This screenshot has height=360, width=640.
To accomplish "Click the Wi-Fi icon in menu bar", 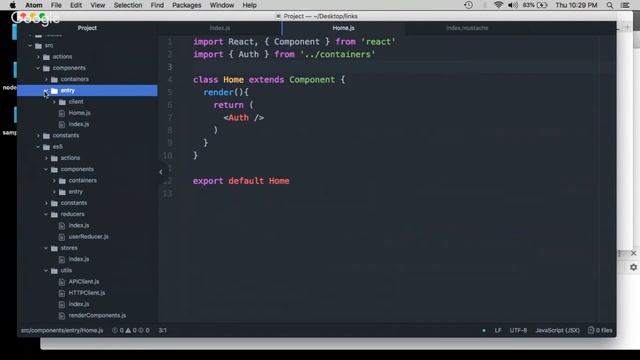I will pos(498,5).
